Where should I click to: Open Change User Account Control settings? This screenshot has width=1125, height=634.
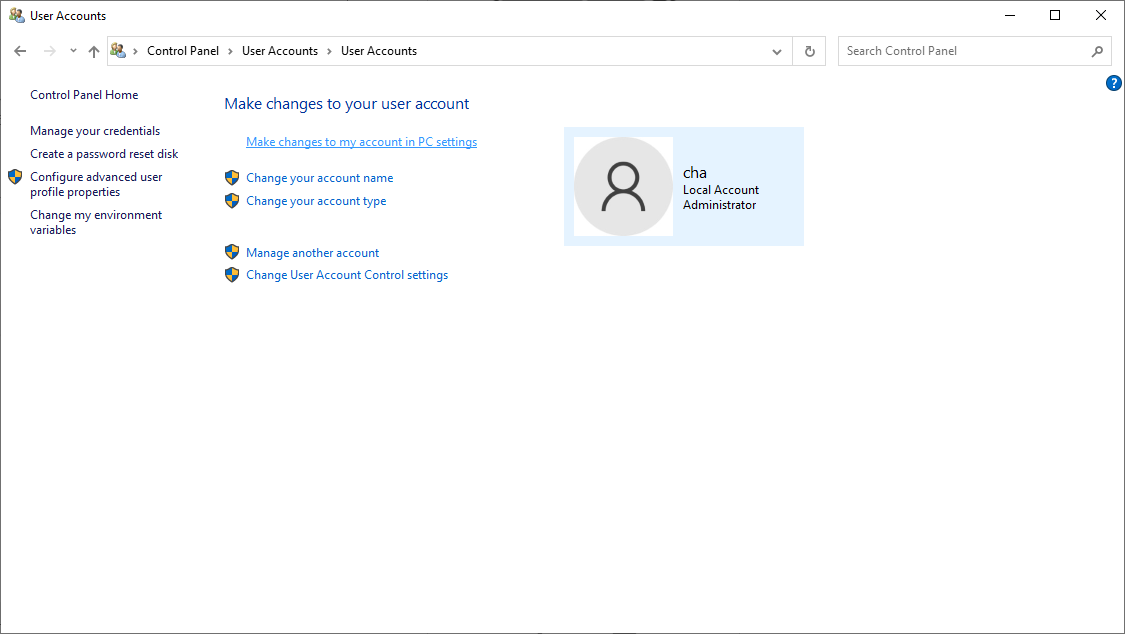pyautogui.click(x=347, y=275)
